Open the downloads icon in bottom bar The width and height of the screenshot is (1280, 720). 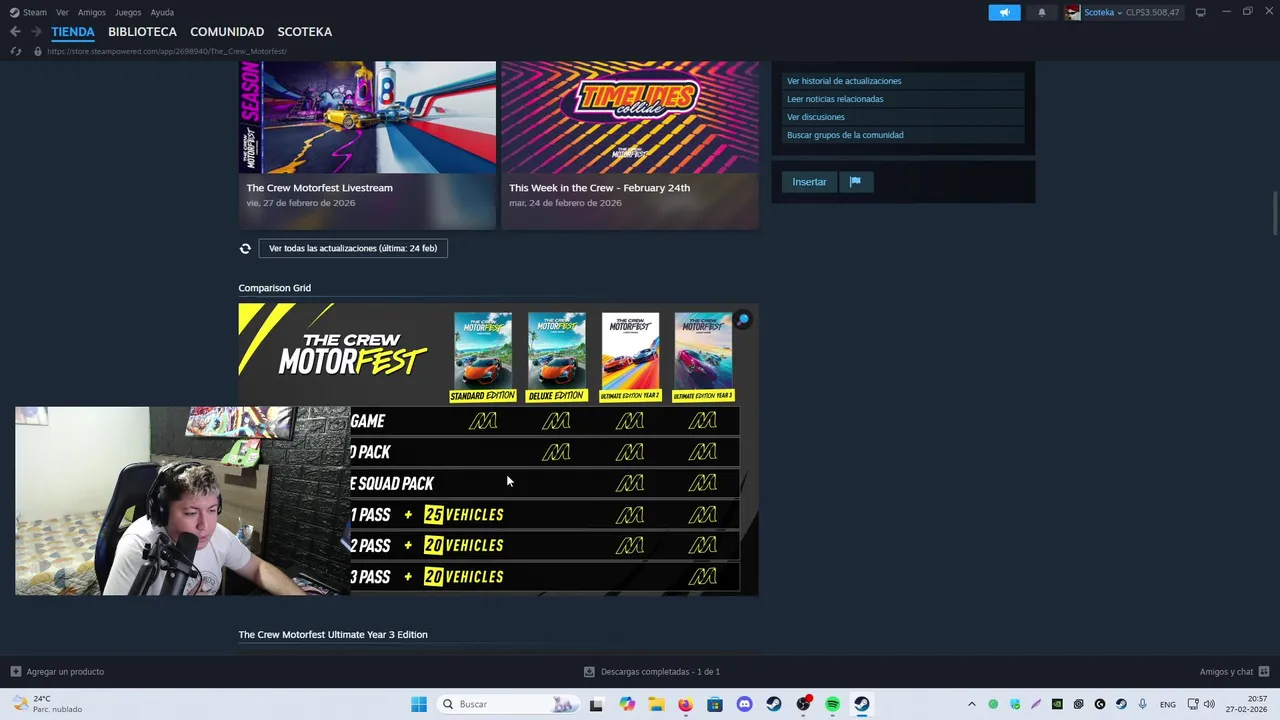(589, 672)
